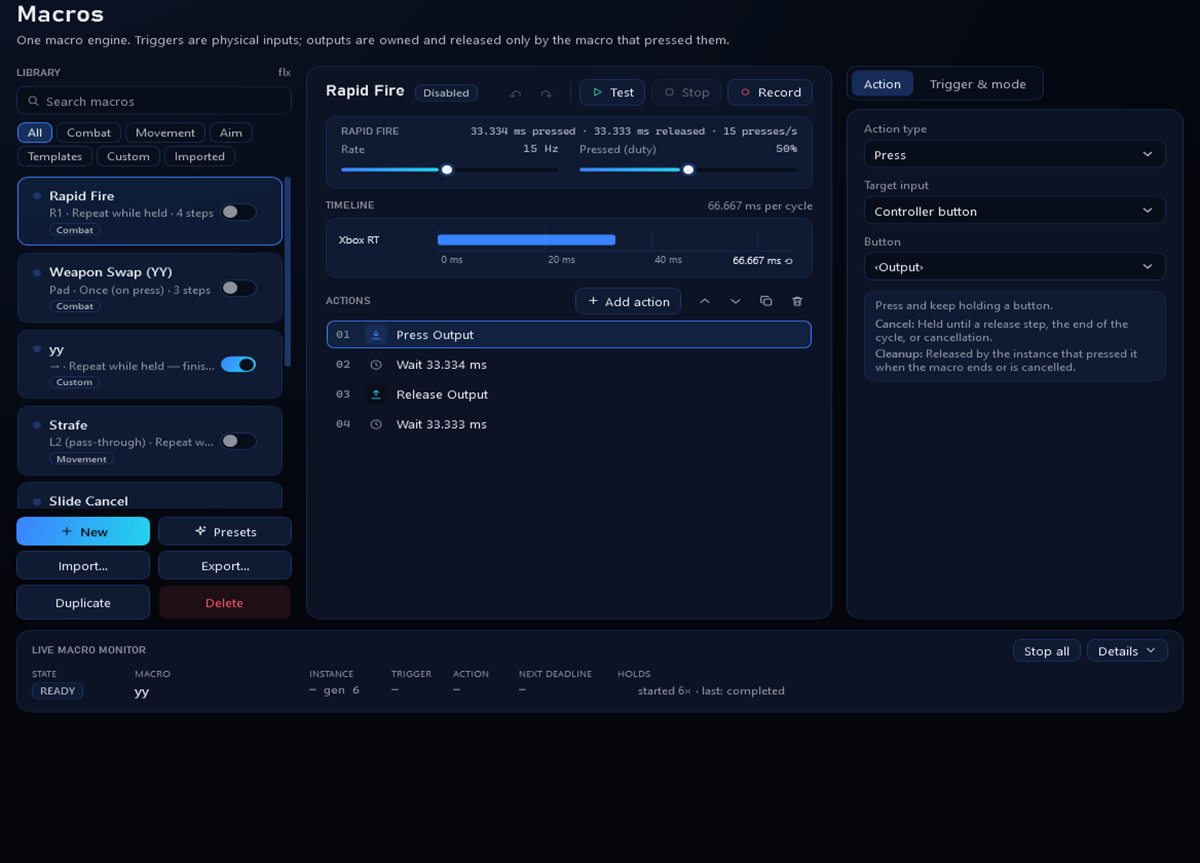Screen dimensions: 1200x863
Task: Adjust the Rate slider handle
Action: click(447, 170)
